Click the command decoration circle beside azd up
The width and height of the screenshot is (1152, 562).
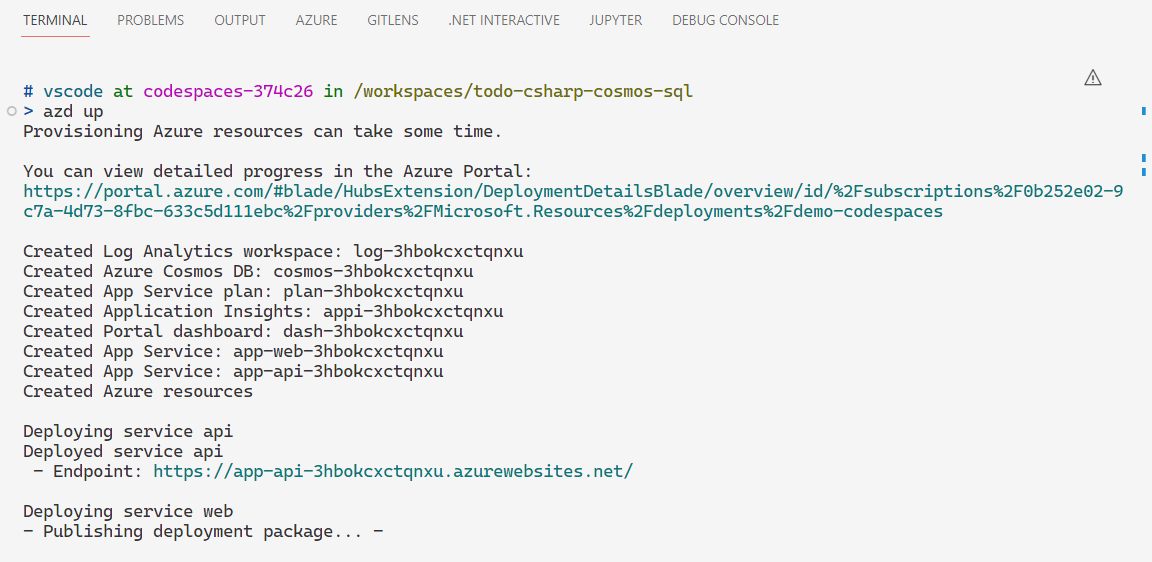10,112
